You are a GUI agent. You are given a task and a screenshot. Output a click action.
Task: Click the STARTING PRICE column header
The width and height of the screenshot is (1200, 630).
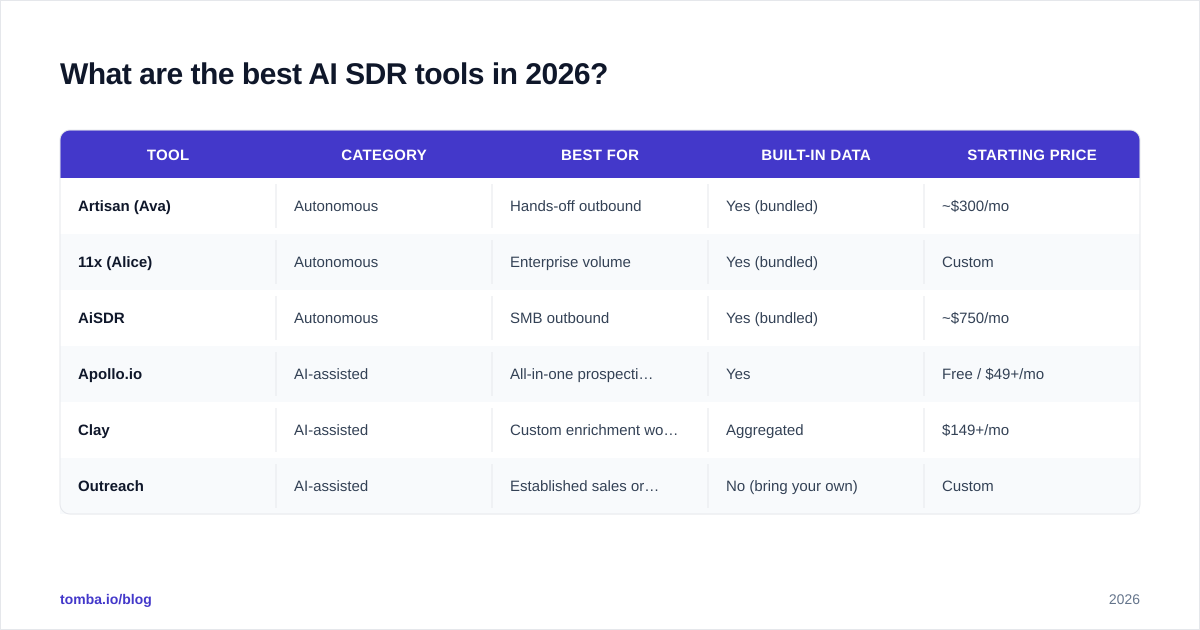click(x=1032, y=155)
